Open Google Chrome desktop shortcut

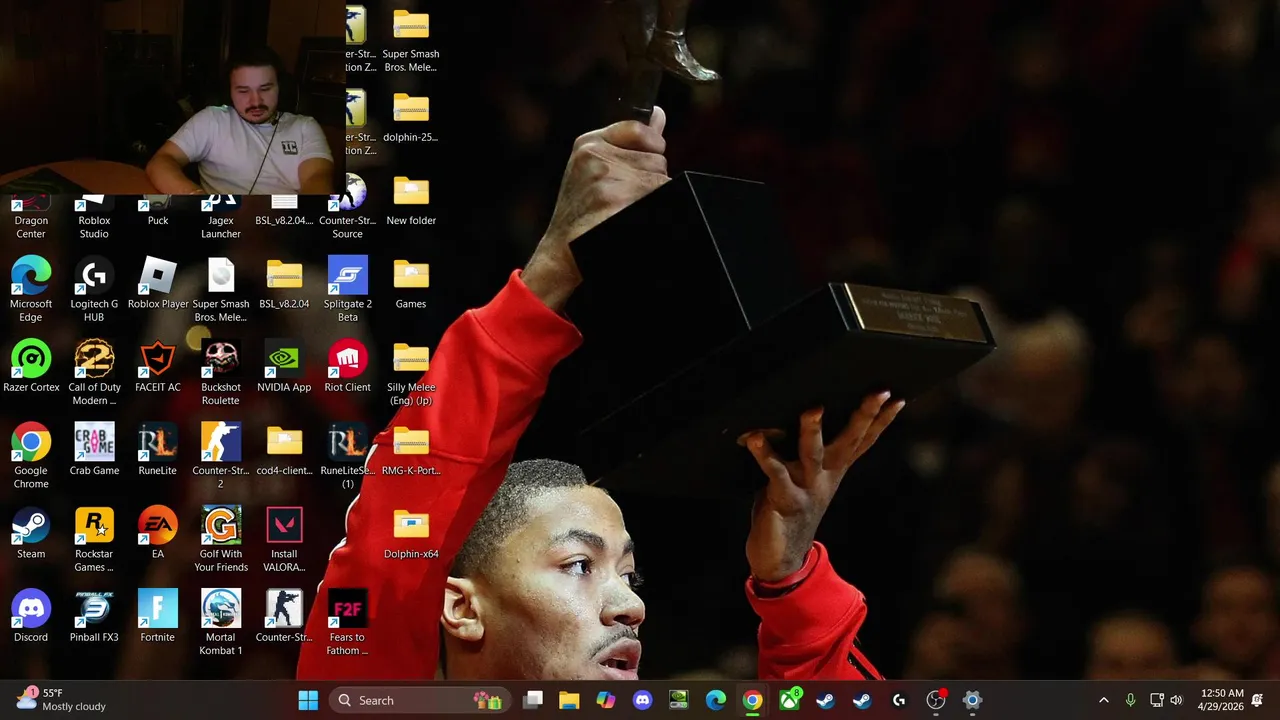pyautogui.click(x=31, y=456)
